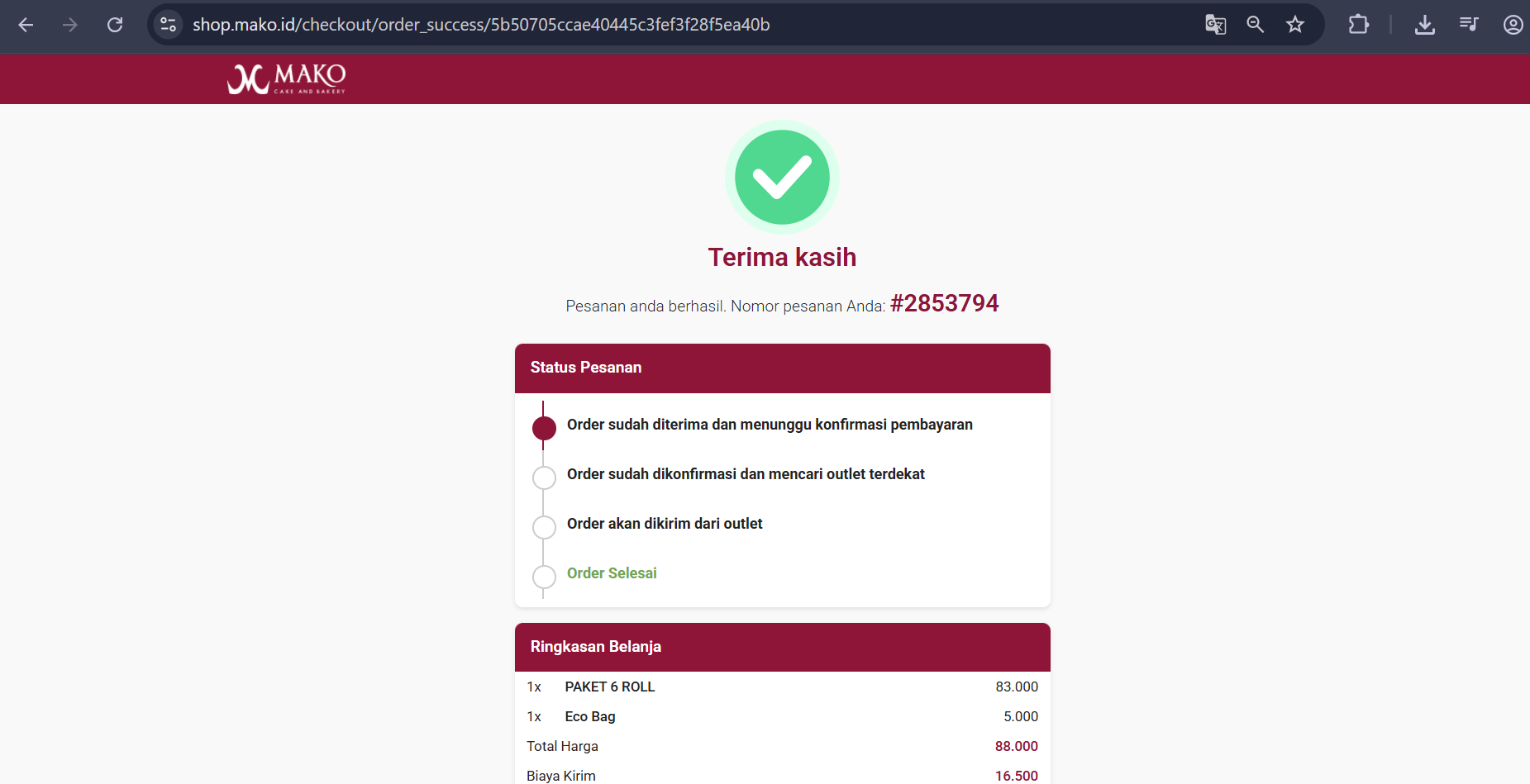Click the outlet terdekat status circle
1530x784 pixels.
click(x=544, y=478)
